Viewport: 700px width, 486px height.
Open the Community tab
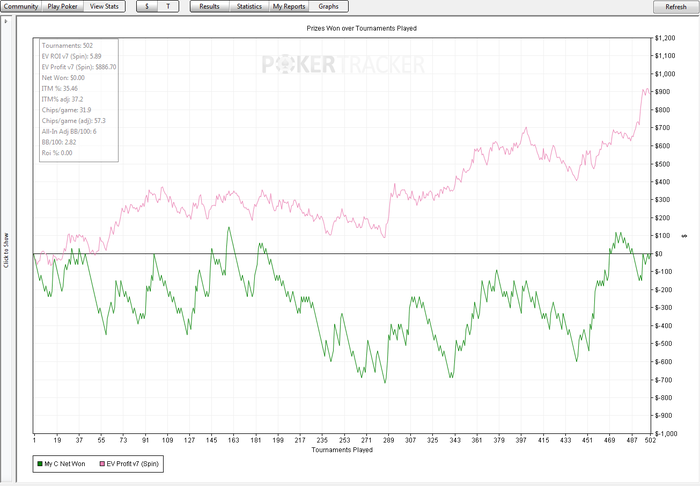(x=21, y=6)
